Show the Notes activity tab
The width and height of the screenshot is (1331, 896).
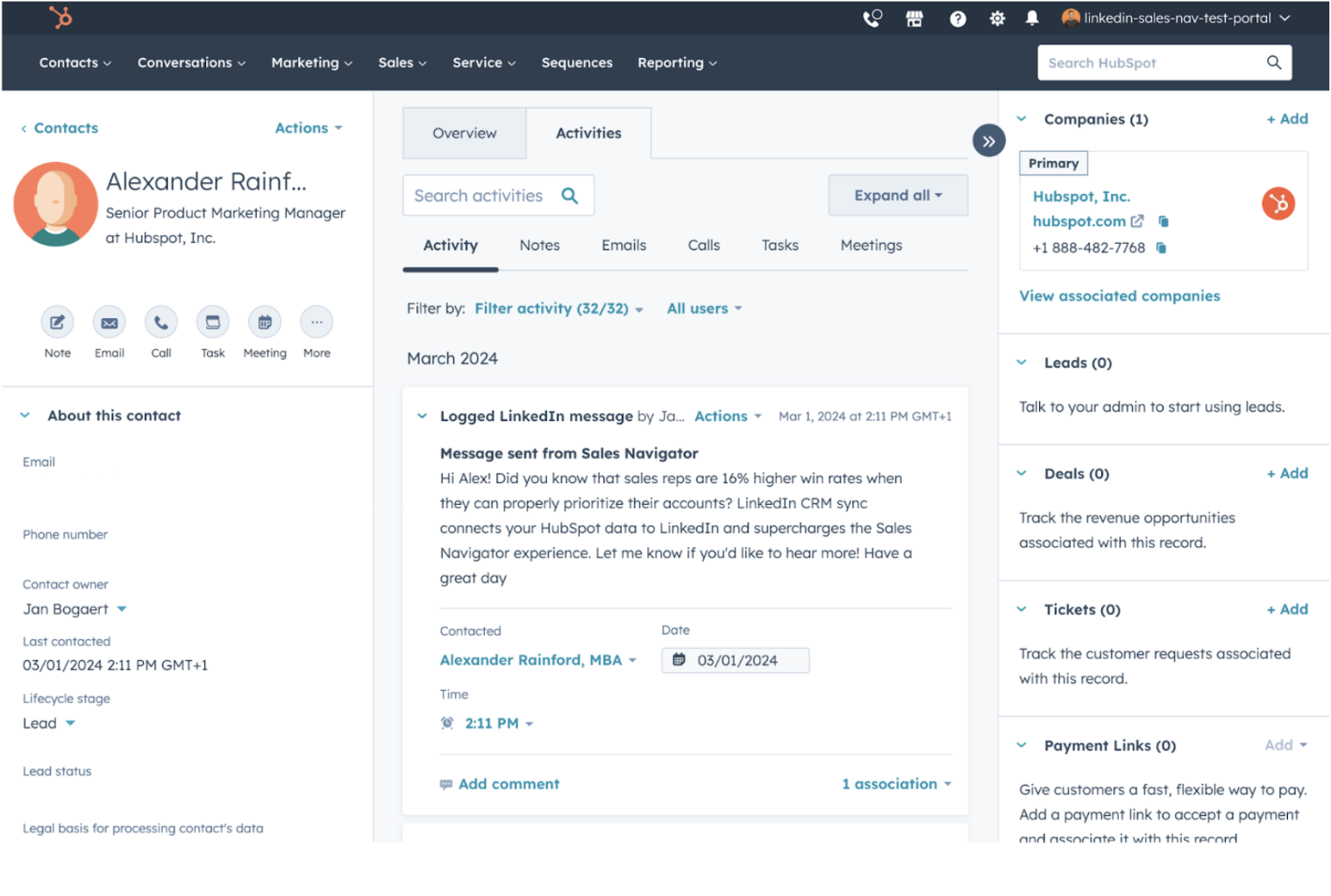click(539, 245)
